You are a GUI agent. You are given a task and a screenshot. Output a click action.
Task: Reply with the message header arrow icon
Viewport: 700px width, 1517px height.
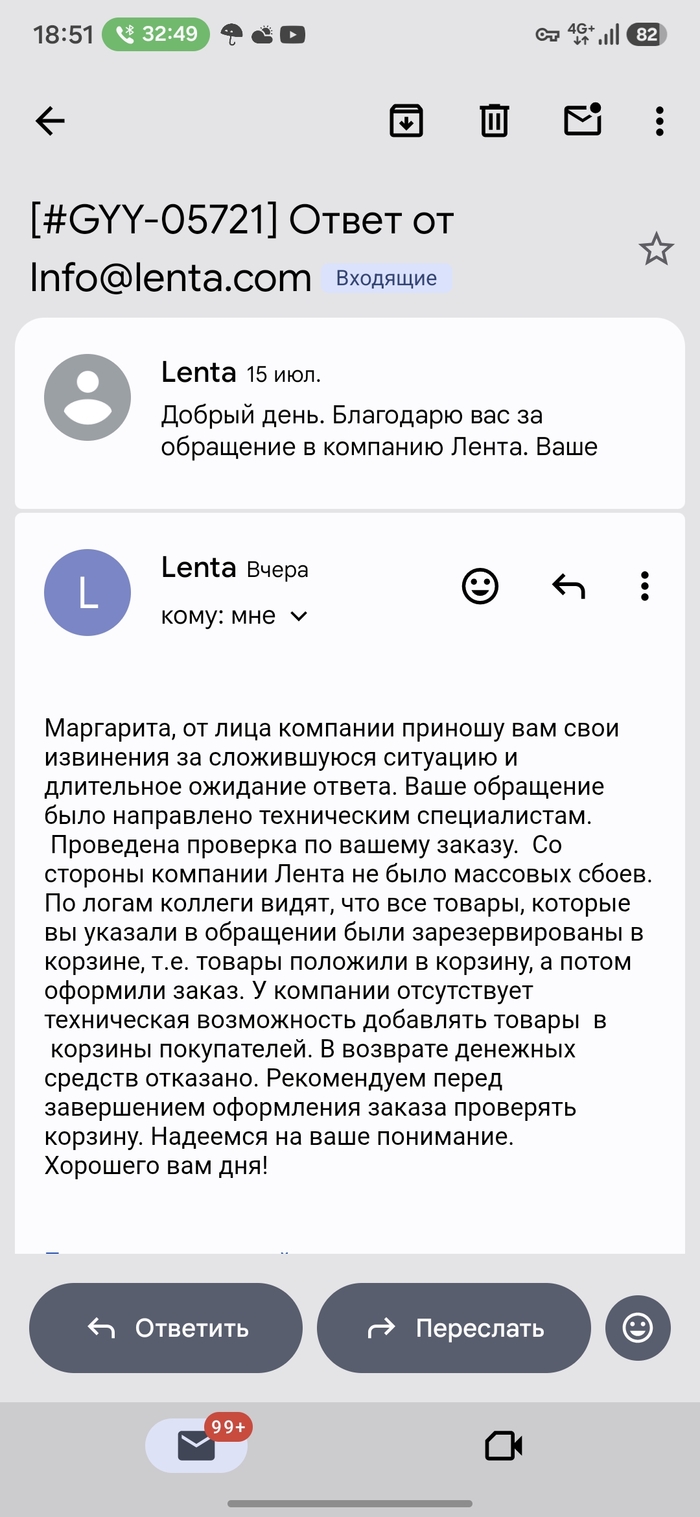[x=569, y=586]
